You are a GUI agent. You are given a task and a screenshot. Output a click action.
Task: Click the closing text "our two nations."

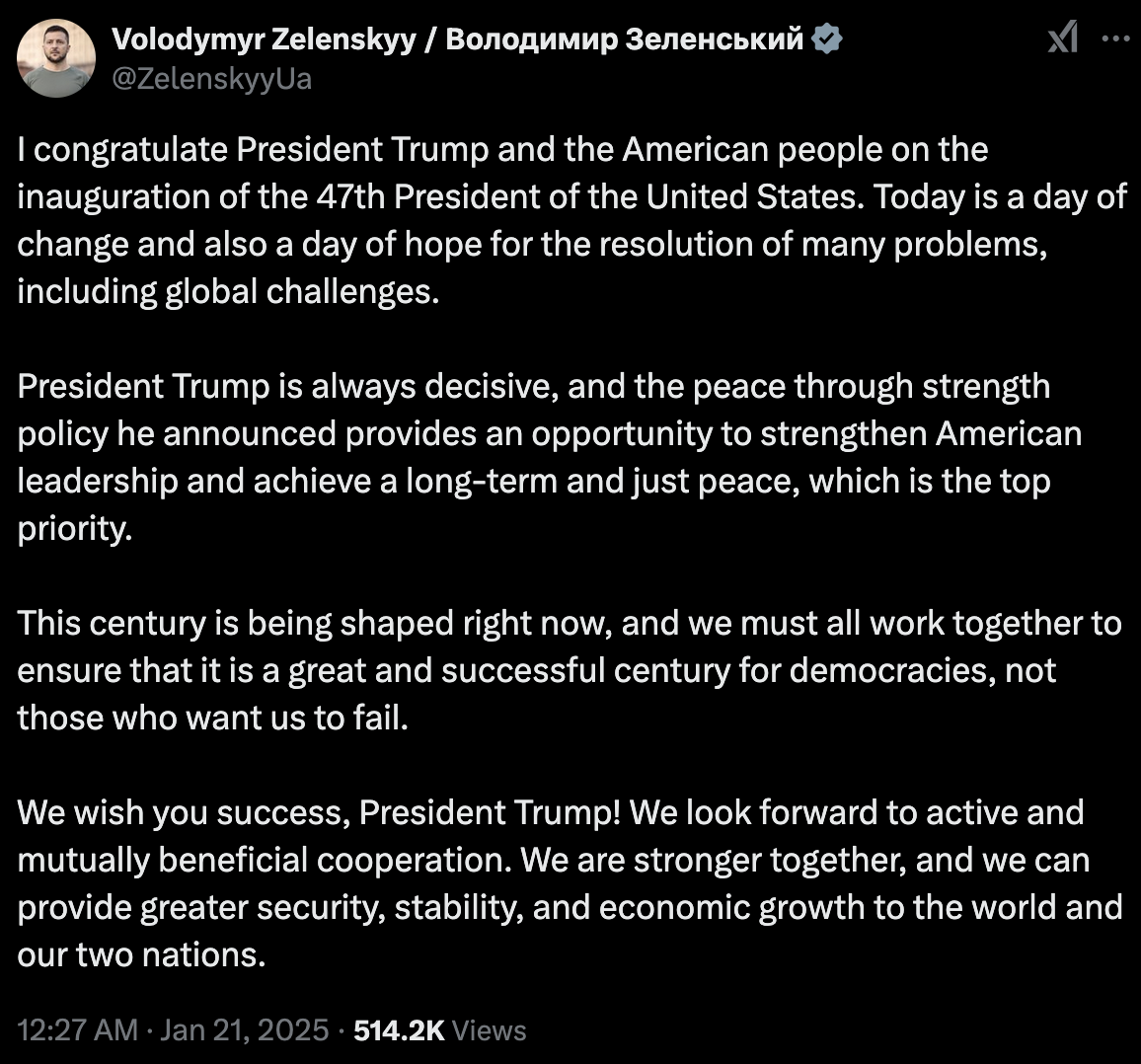[141, 954]
